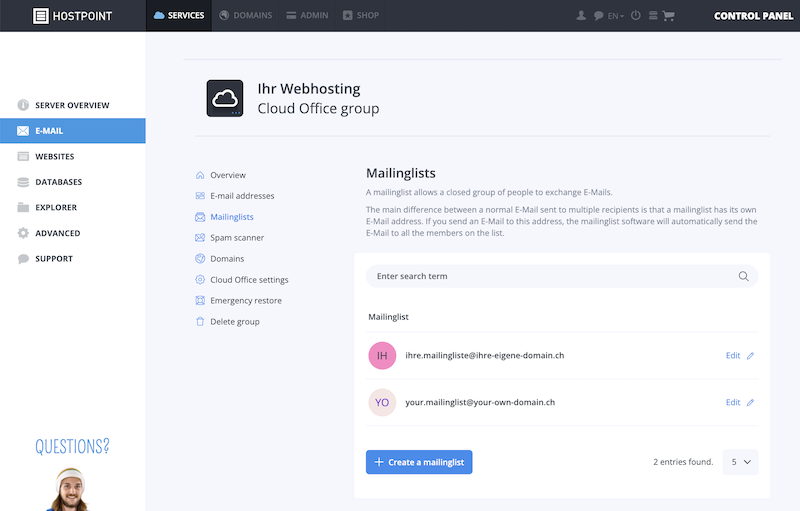The width and height of the screenshot is (800, 511).
Task: Click the Hostpoint logo
Action: tap(72, 16)
